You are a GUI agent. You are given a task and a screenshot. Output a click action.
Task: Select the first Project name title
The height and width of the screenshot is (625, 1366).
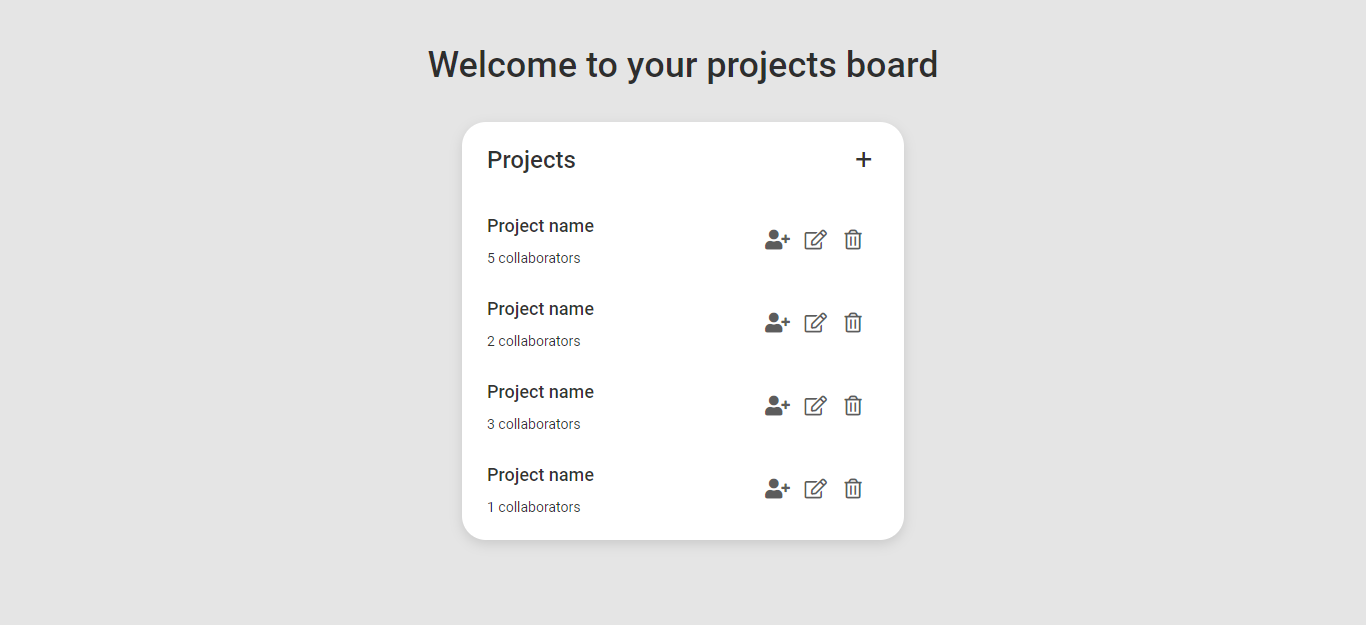click(540, 226)
